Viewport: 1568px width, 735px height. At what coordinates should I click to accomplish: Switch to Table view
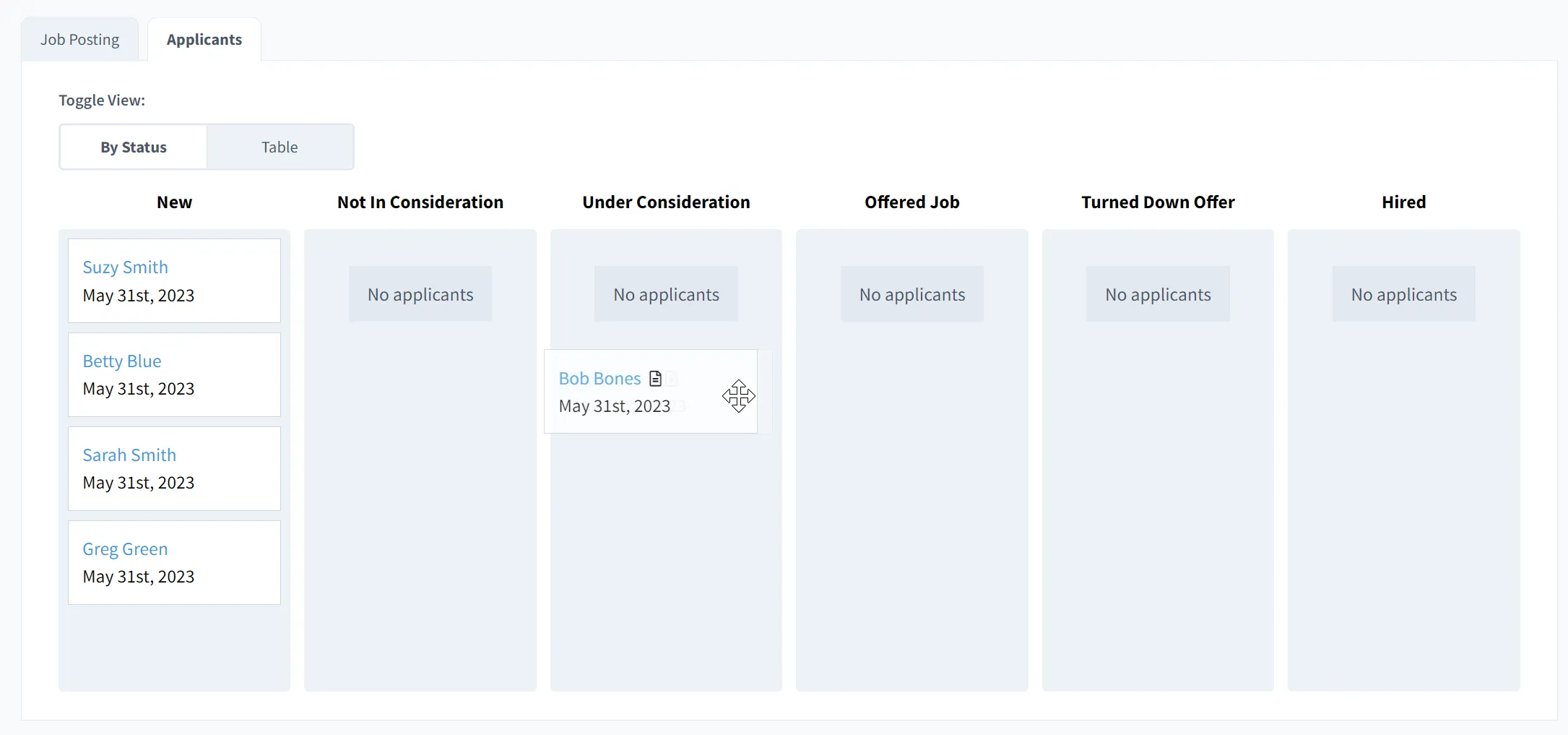tap(280, 147)
